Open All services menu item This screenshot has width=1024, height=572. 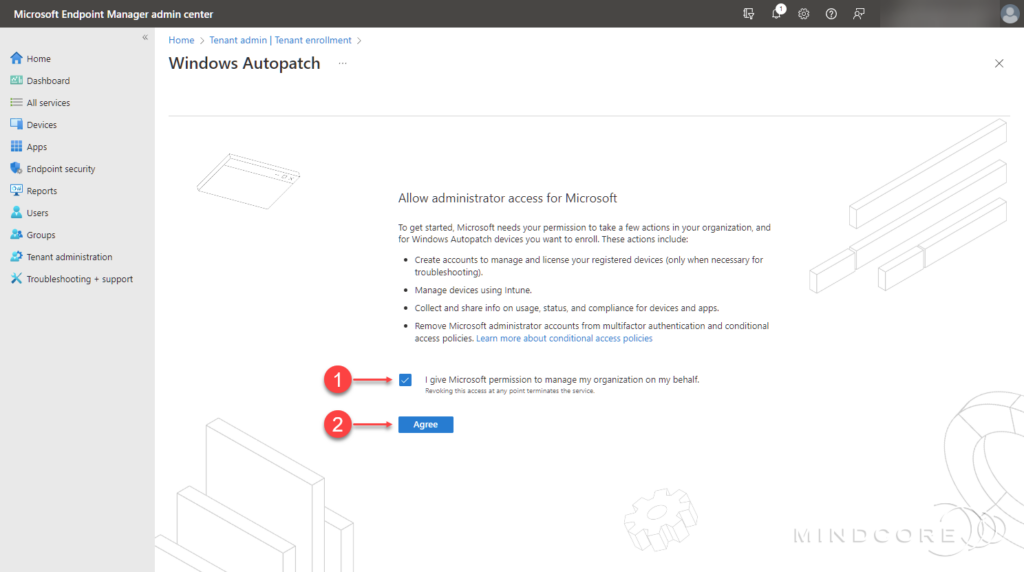tap(48, 103)
